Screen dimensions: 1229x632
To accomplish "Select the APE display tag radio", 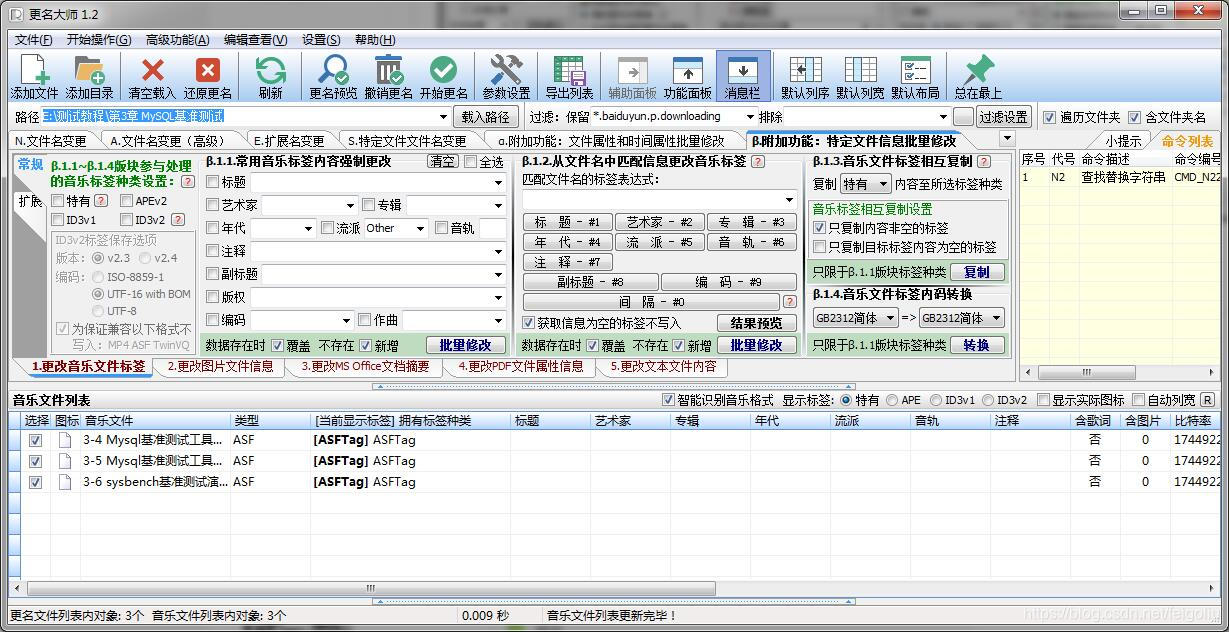I will (892, 400).
